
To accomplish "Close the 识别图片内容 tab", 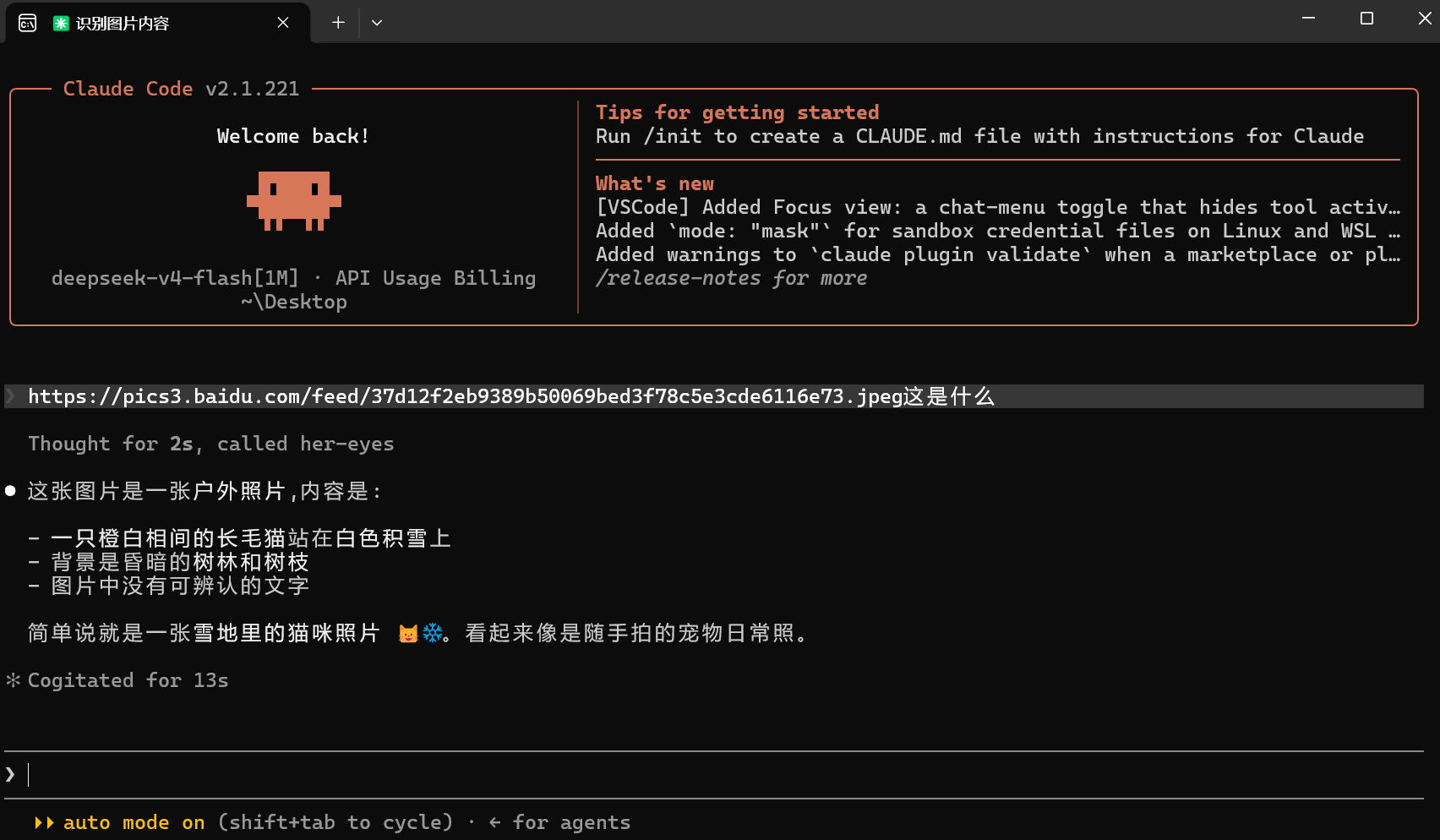I will pos(283,23).
